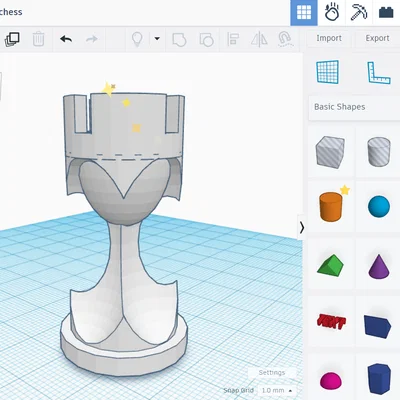
Task: Pick the dark blue Polygon shape
Action: [379, 379]
